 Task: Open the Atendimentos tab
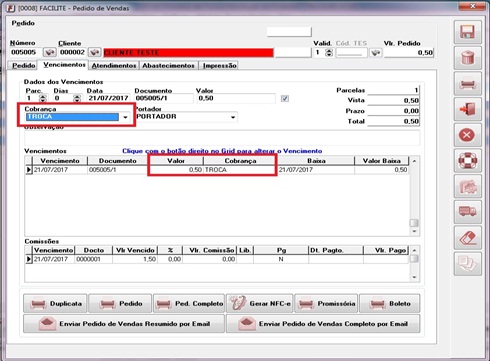click(114, 66)
